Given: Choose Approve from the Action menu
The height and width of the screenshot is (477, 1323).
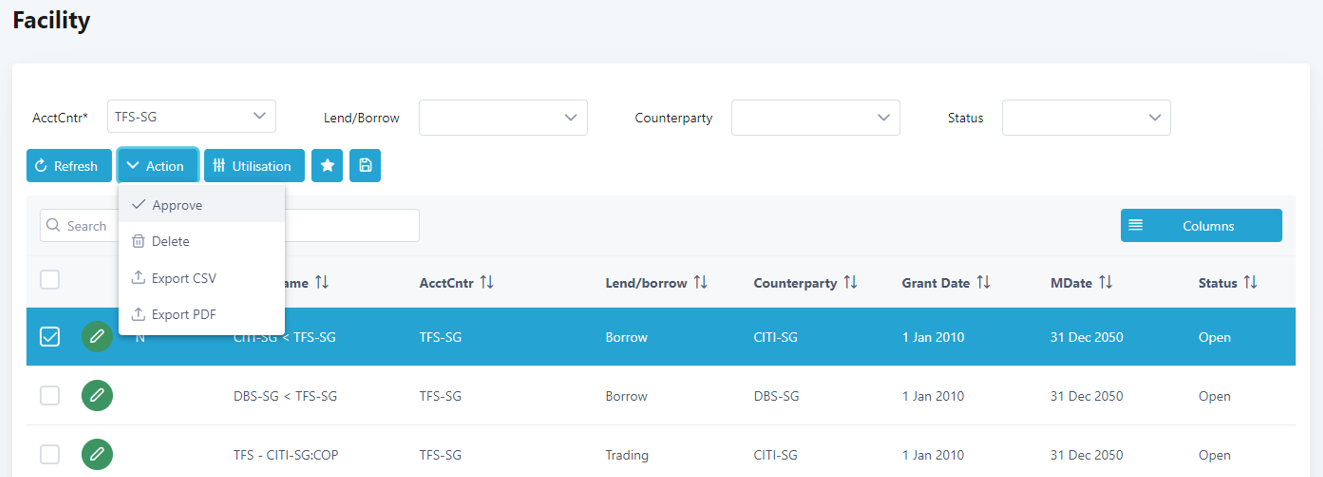Looking at the screenshot, I should tap(202, 205).
